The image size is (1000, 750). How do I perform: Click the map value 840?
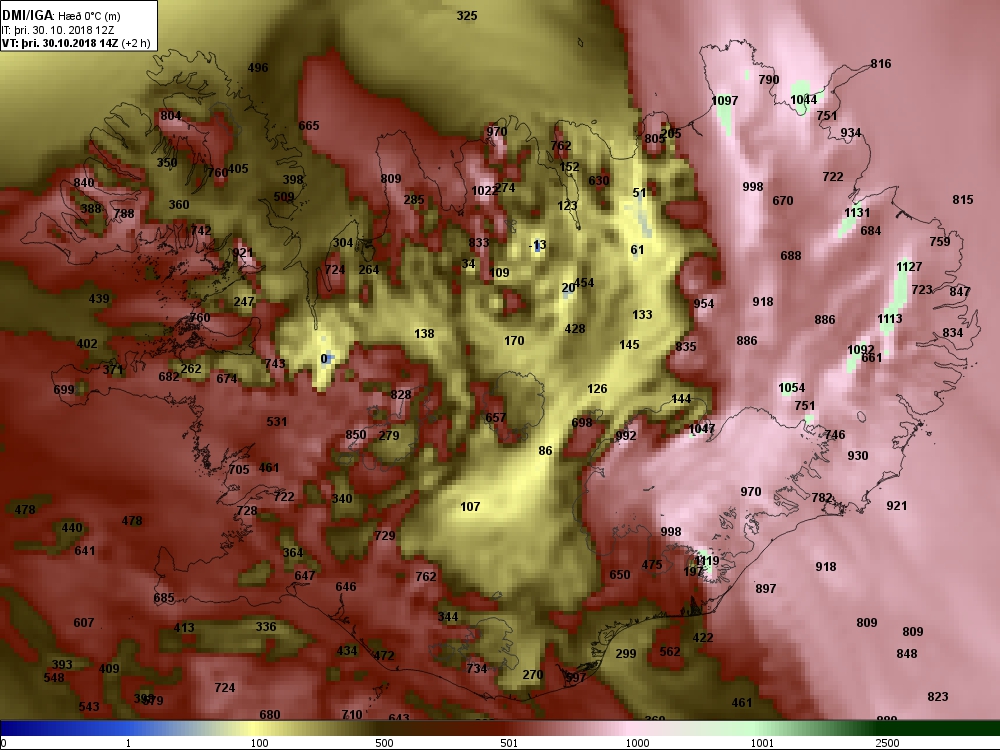point(84,182)
